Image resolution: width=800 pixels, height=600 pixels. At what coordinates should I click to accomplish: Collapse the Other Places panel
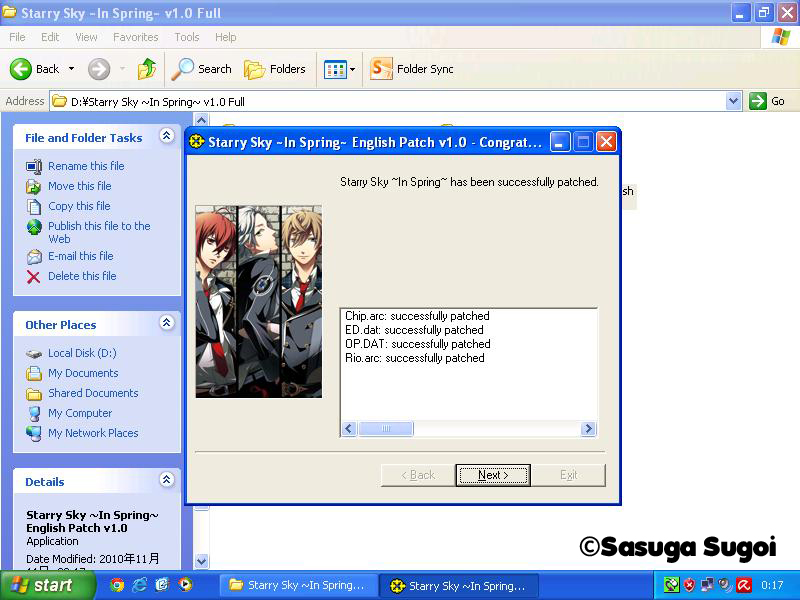tap(166, 323)
